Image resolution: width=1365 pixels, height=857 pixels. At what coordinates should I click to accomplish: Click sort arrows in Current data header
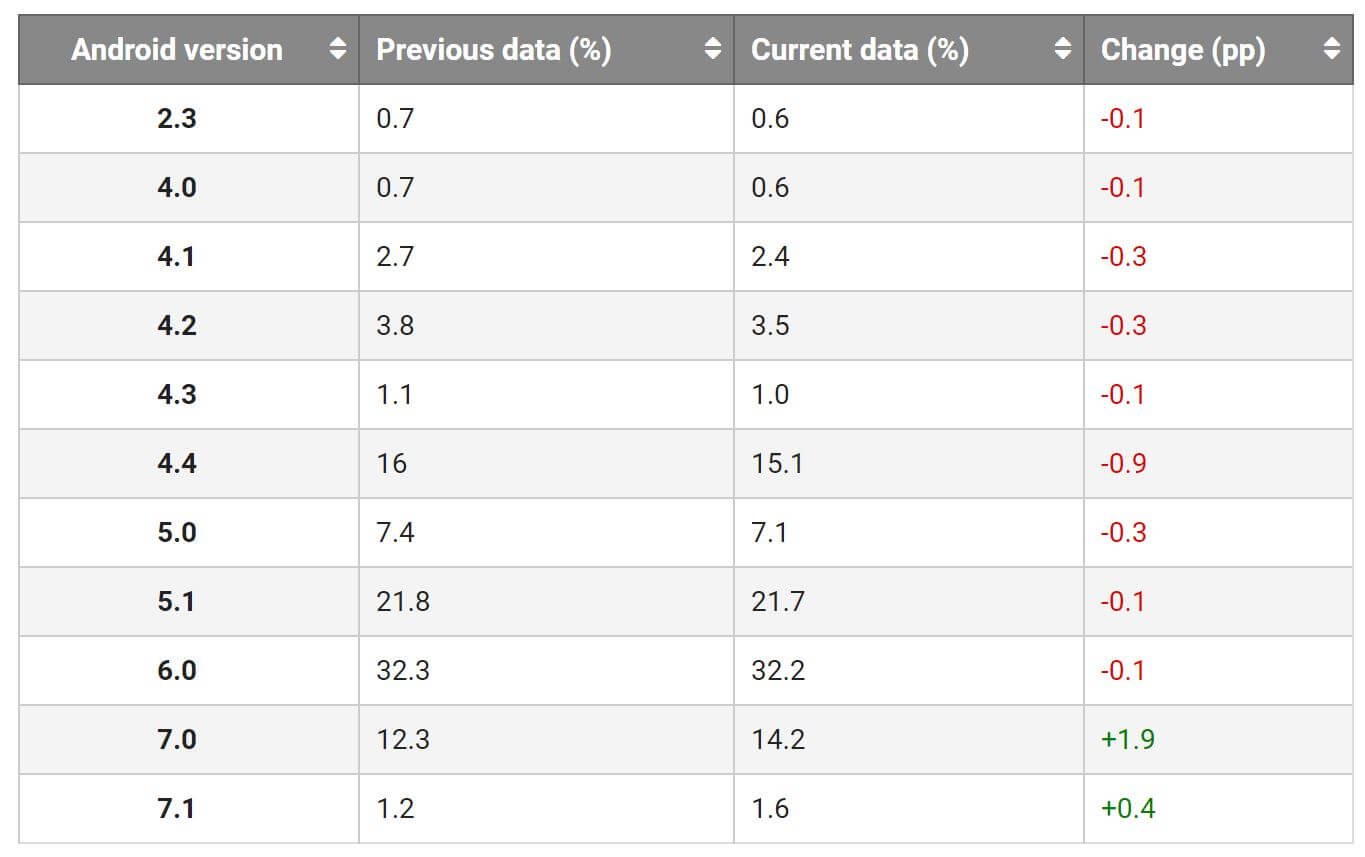tap(1063, 49)
